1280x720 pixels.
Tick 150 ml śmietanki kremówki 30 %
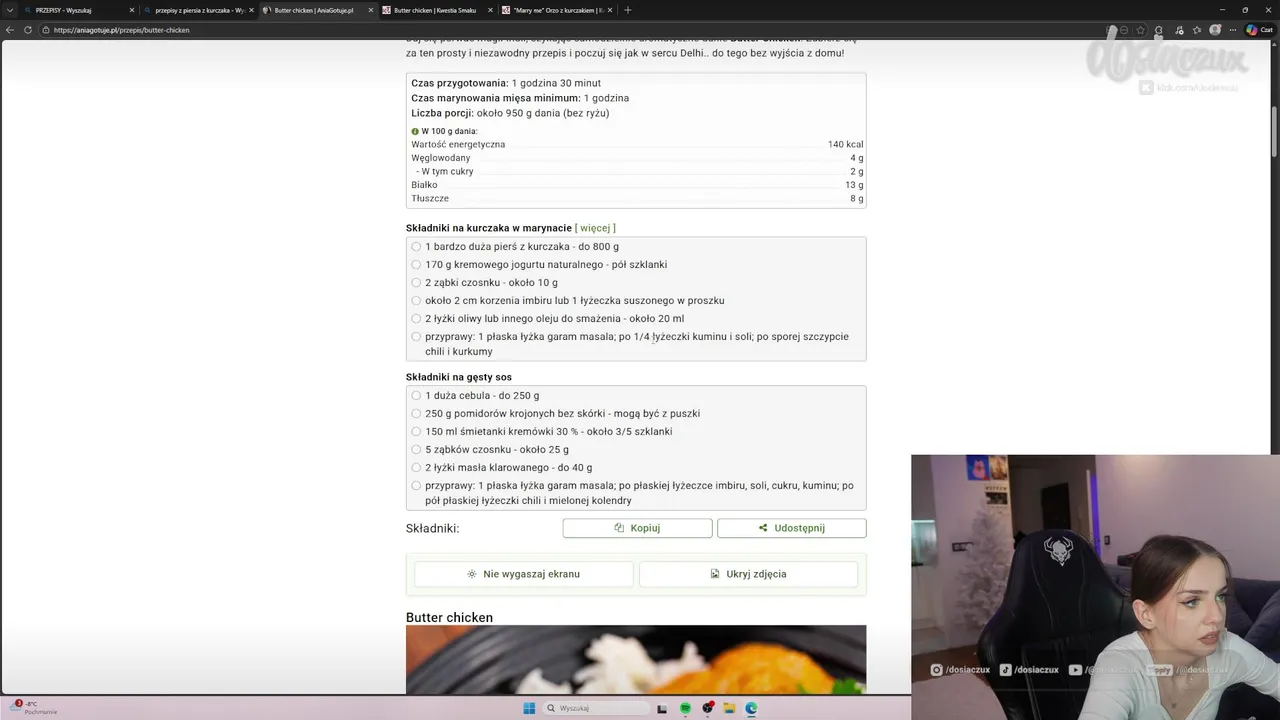point(416,432)
